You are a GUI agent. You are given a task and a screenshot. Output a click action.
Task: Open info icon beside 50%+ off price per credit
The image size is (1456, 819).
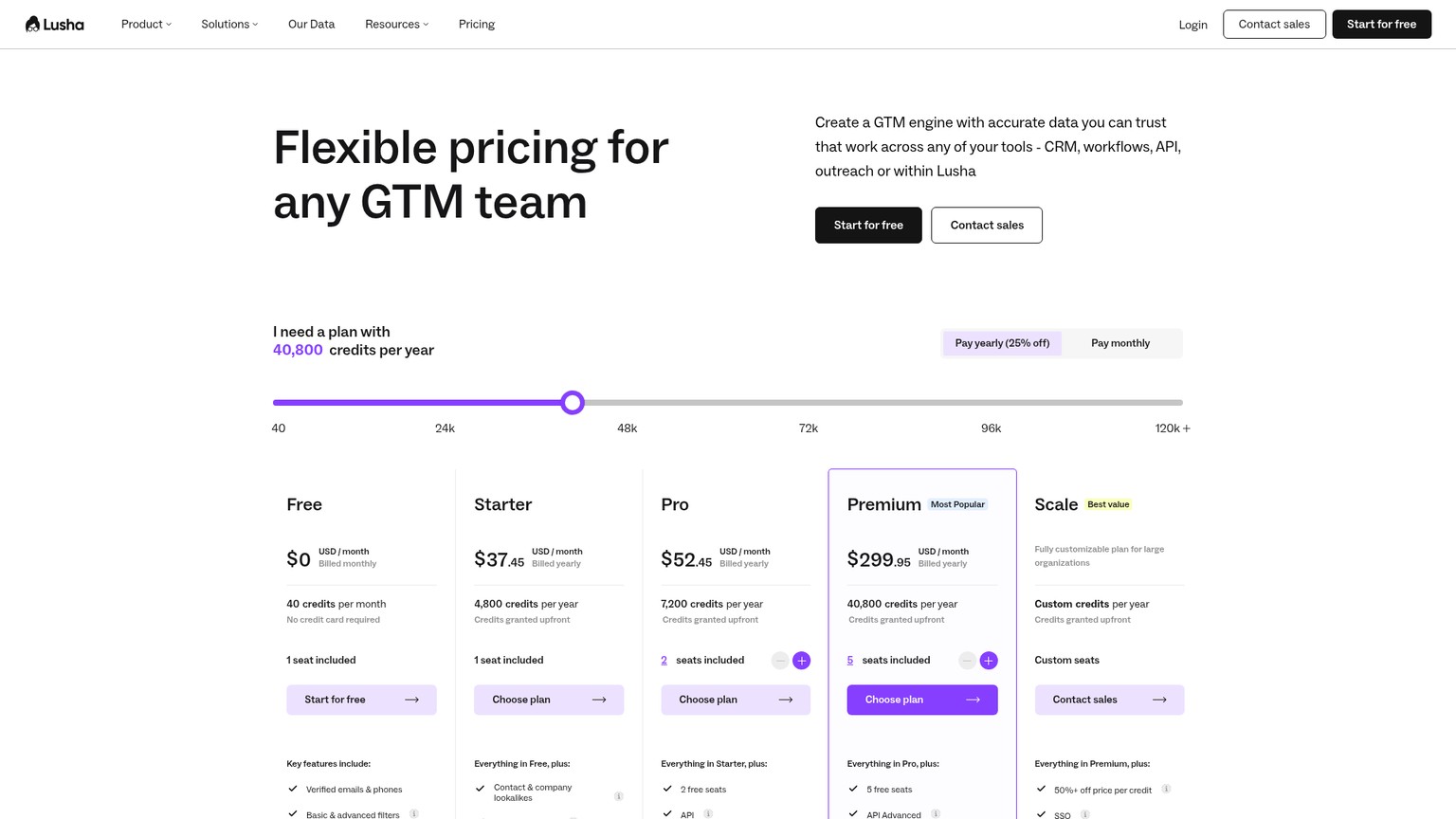point(1166,789)
